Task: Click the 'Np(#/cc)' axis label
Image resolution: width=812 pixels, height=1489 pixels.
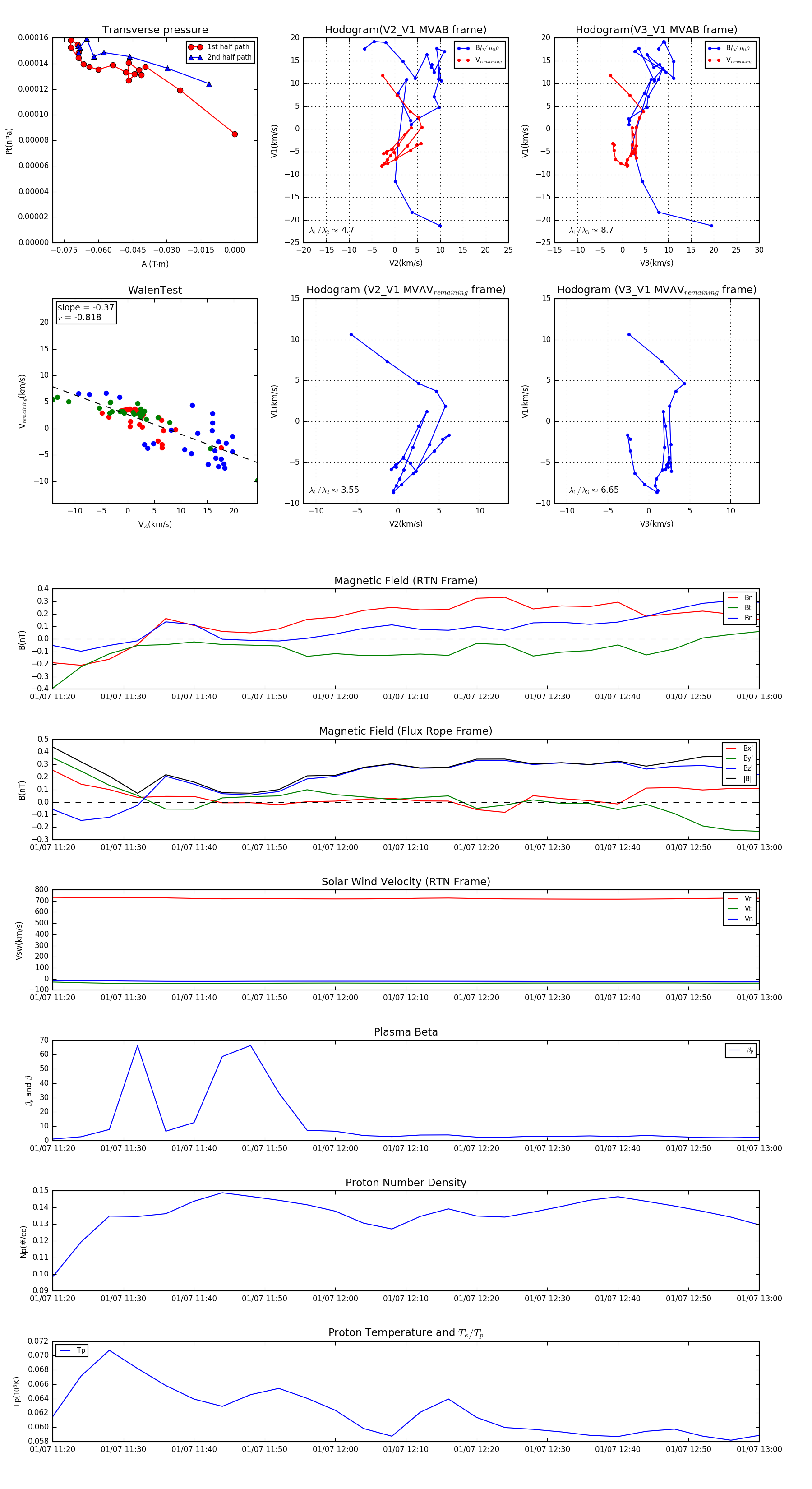Action: (x=24, y=1242)
